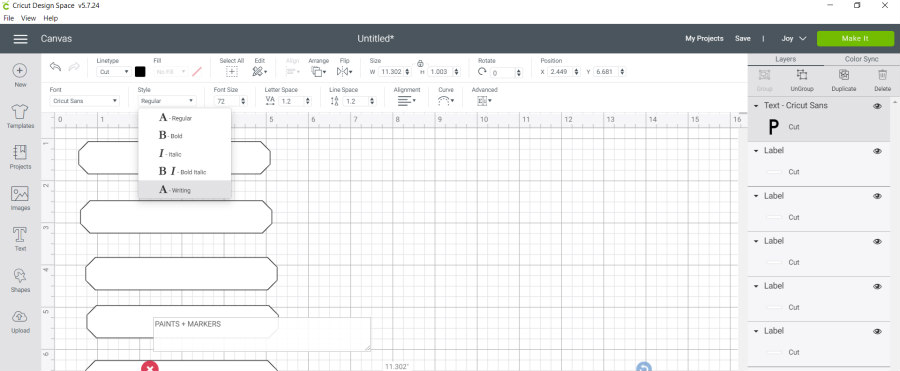Image resolution: width=900 pixels, height=371 pixels.
Task: Click the Undo arrow icon
Action: click(x=56, y=67)
